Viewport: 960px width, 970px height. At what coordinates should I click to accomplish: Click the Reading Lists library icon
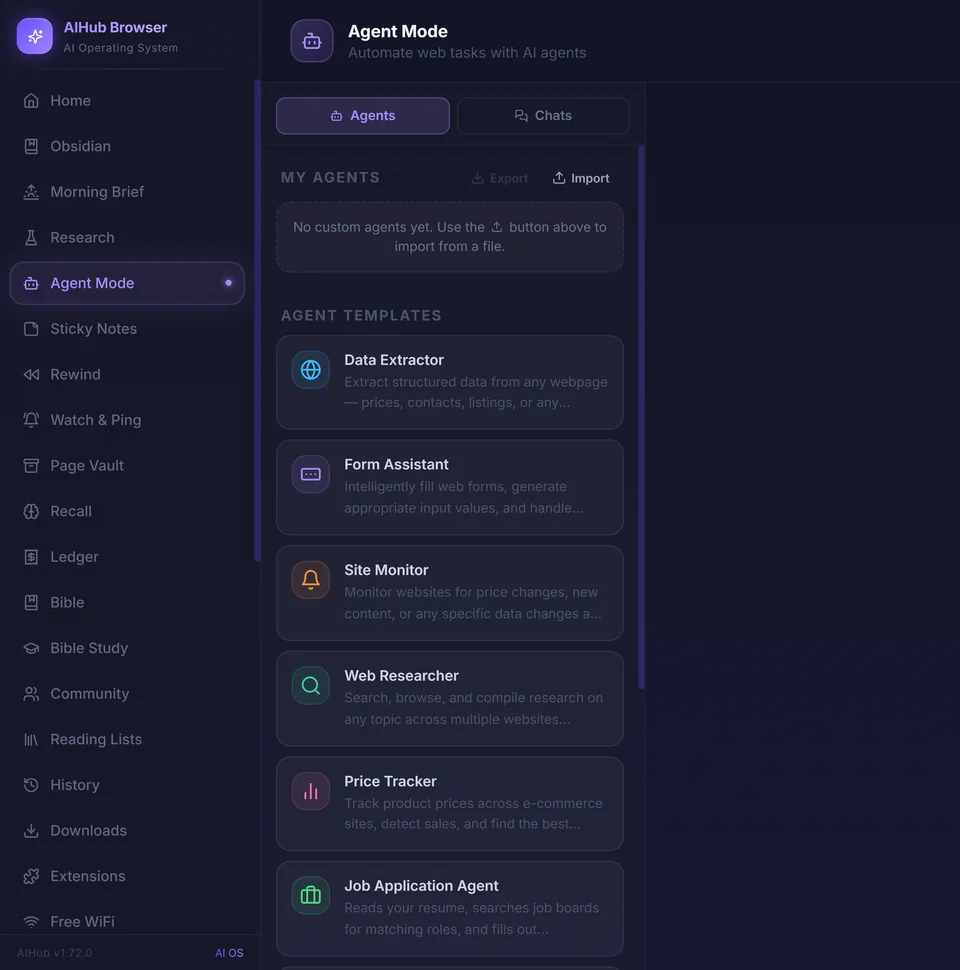pyautogui.click(x=31, y=739)
